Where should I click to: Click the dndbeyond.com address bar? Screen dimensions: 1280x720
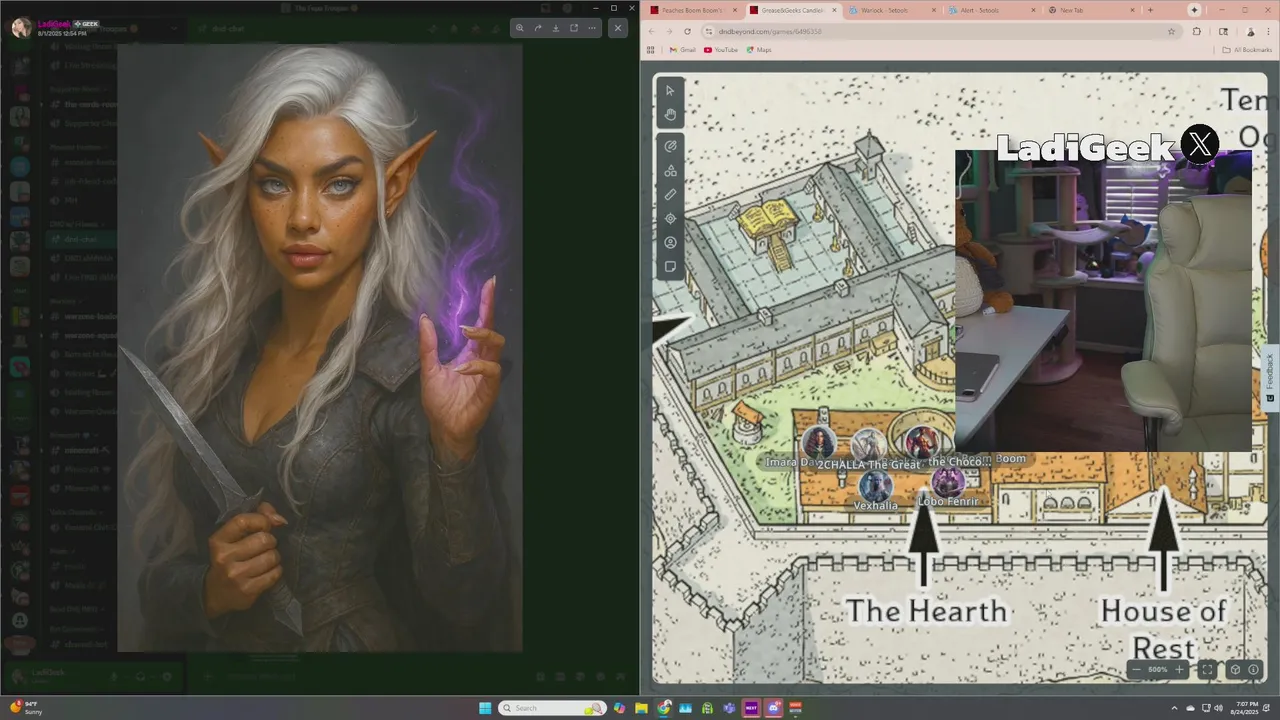(x=940, y=31)
